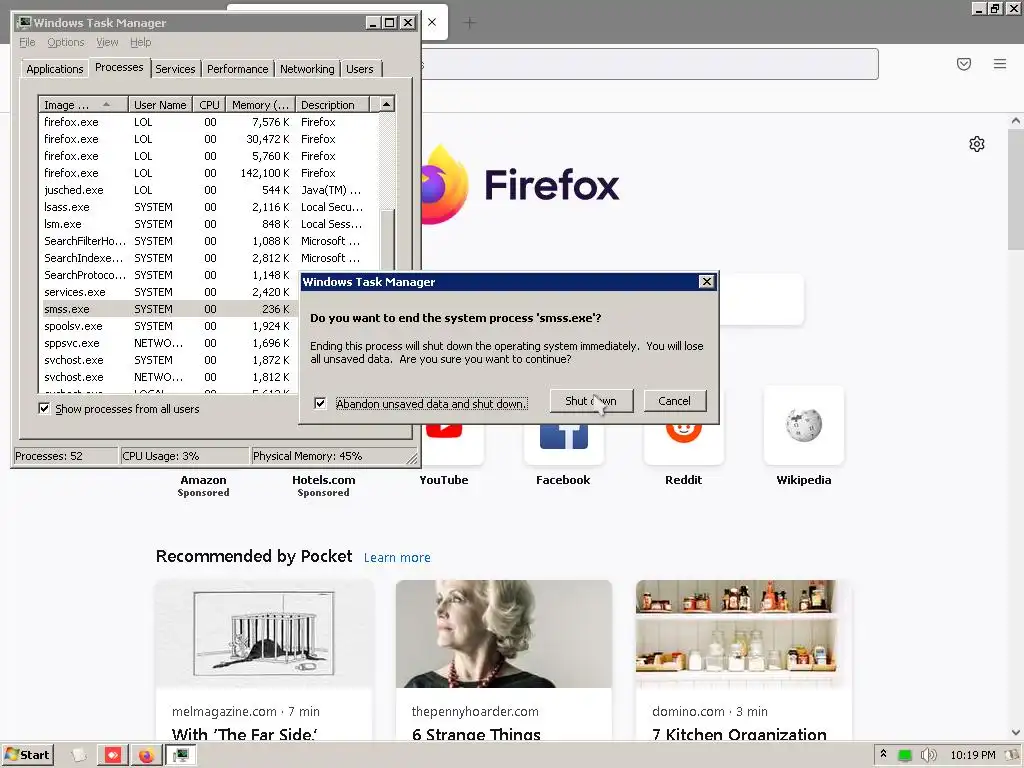Click the red taskbar application icon
Image resolution: width=1024 pixels, height=768 pixels.
[x=112, y=756]
